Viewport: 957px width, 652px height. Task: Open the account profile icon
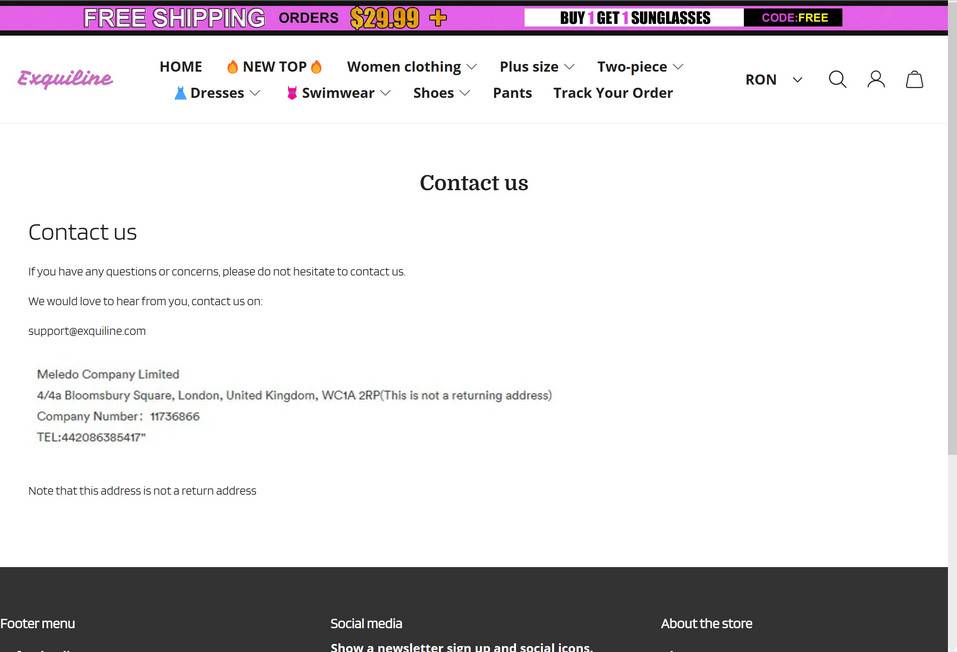[x=876, y=79]
